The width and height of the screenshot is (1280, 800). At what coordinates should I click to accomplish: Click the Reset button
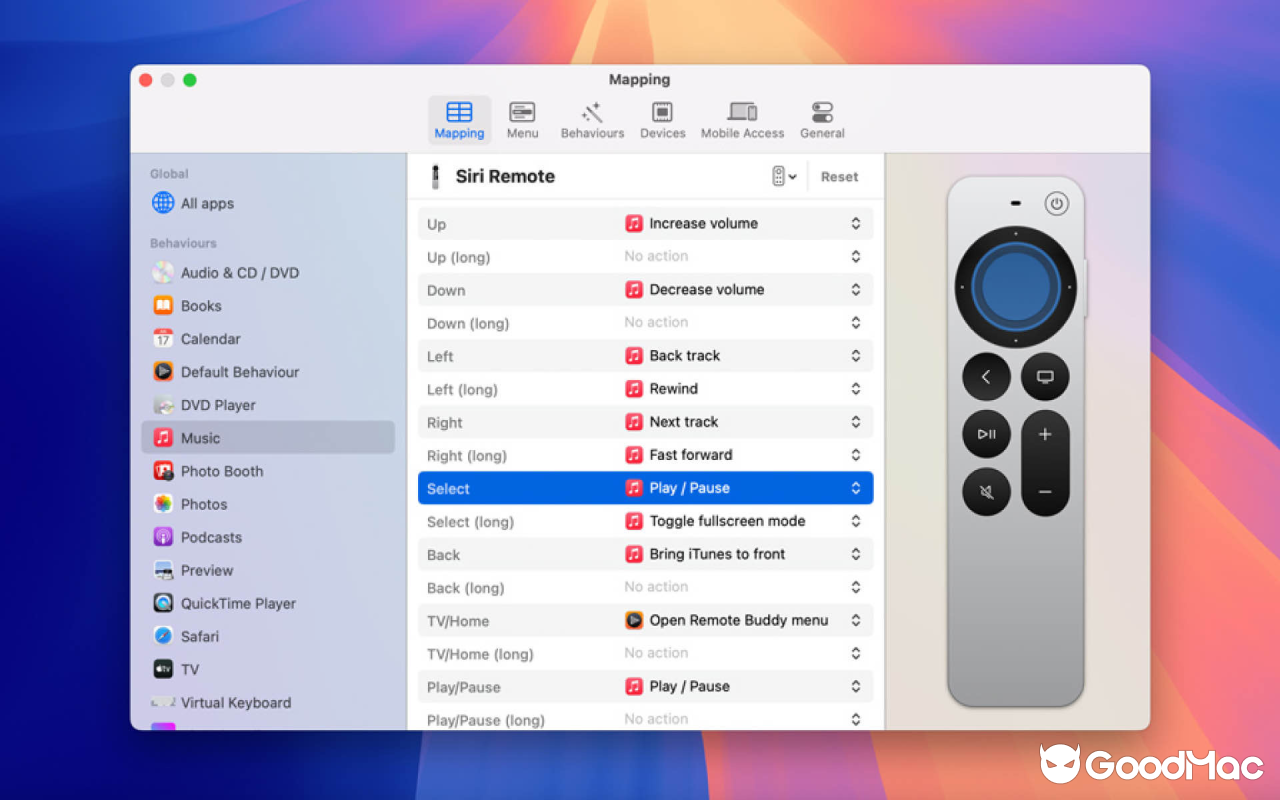[x=839, y=176]
